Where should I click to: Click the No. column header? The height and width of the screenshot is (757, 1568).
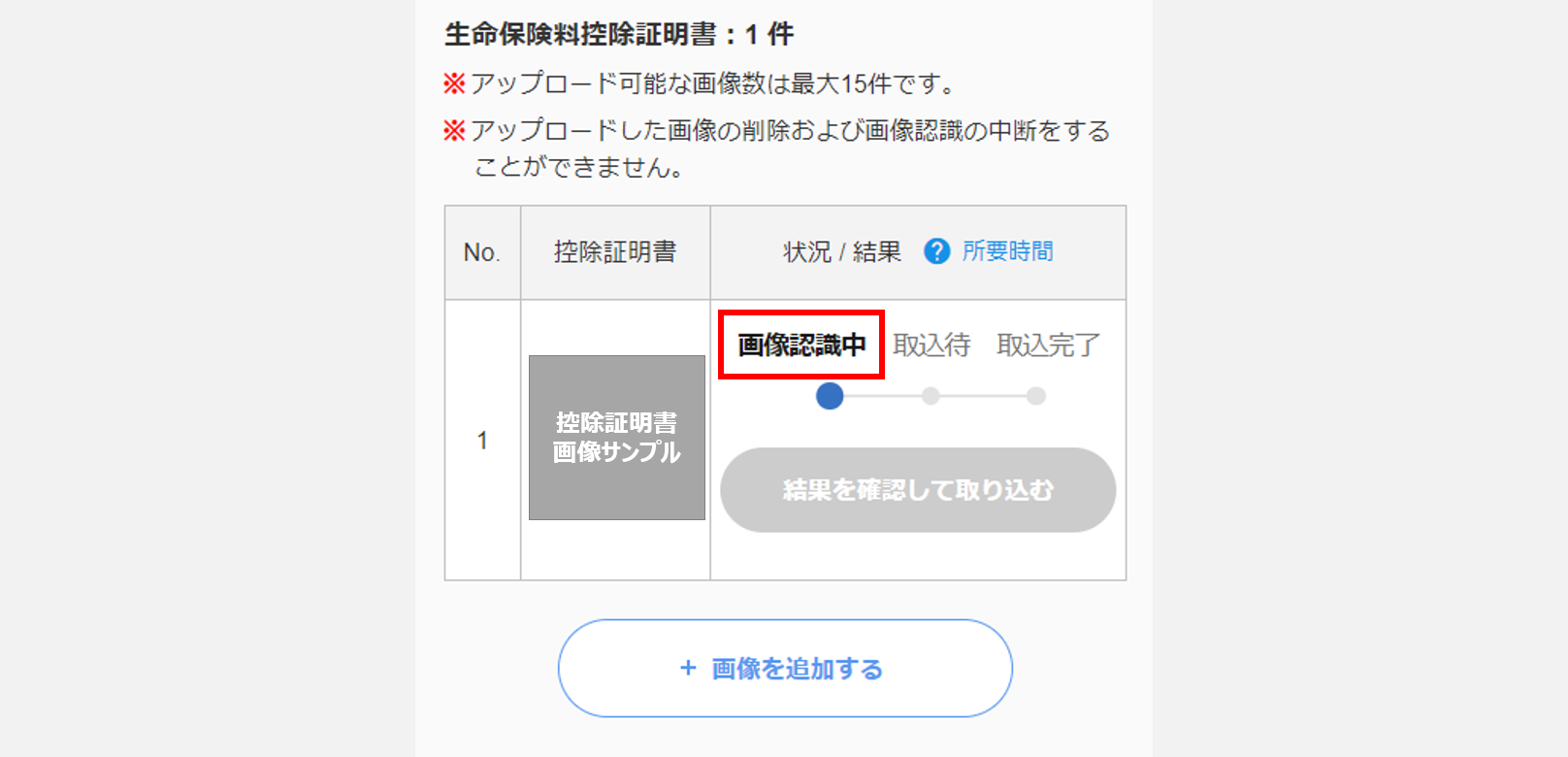tap(482, 252)
